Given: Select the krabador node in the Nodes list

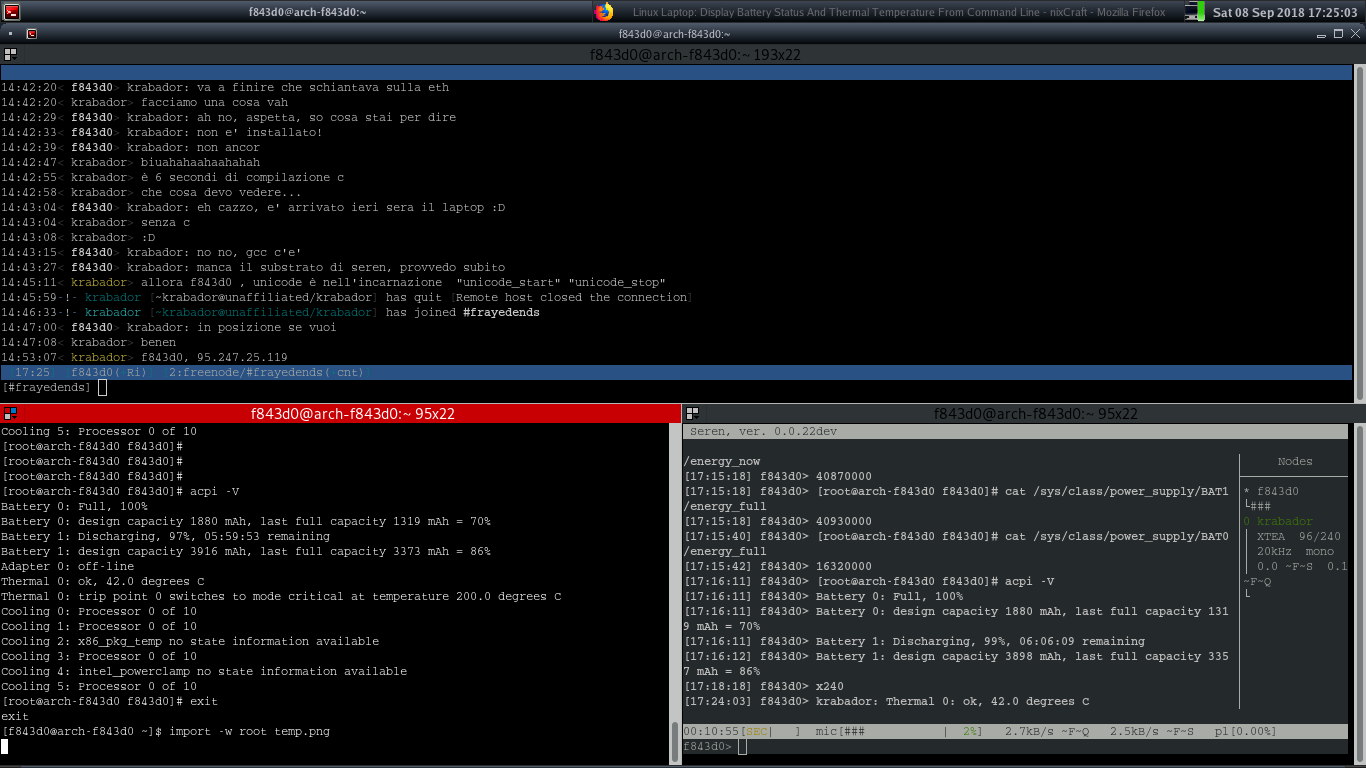Looking at the screenshot, I should click(x=1277, y=522).
